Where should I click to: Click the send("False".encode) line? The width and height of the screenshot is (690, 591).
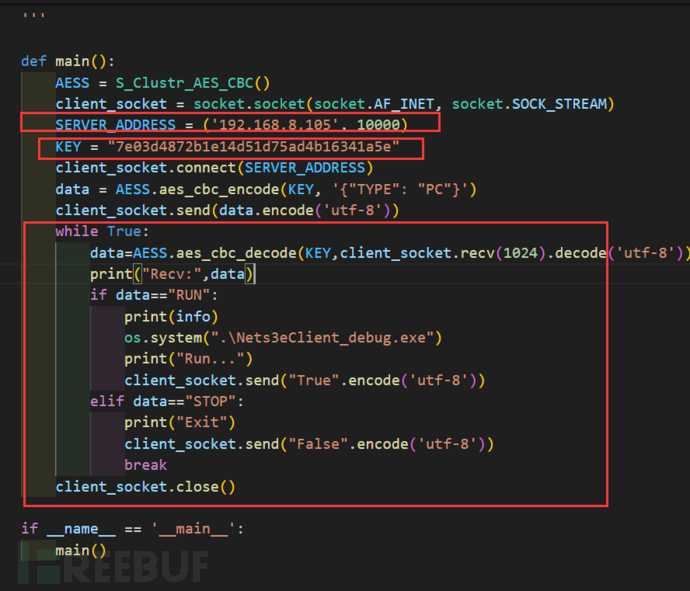[x=309, y=444]
